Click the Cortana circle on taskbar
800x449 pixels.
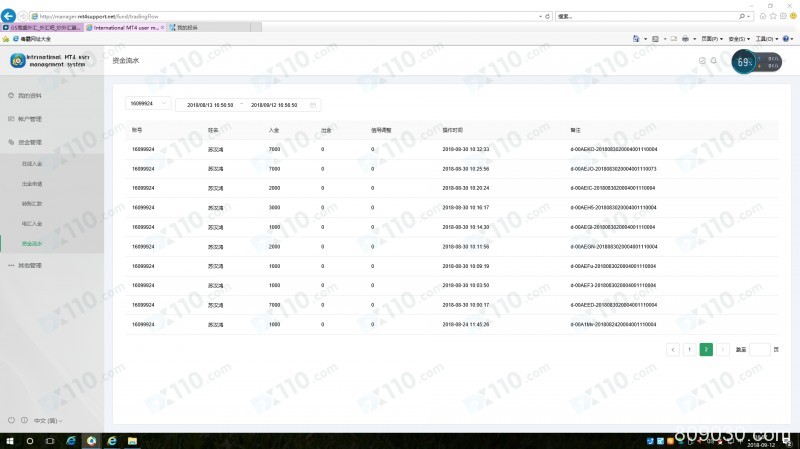30,441
